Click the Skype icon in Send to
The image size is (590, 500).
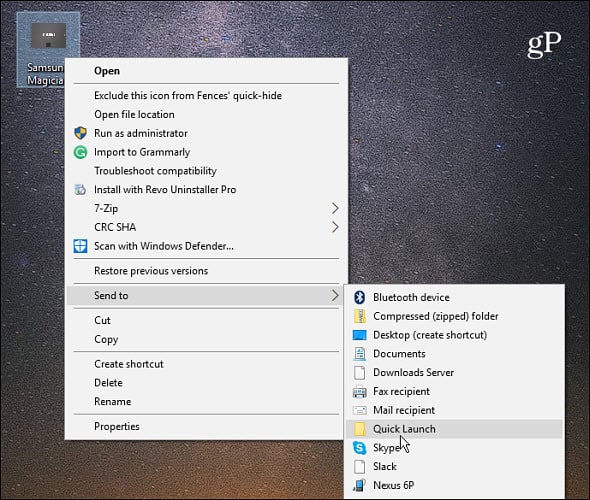360,448
